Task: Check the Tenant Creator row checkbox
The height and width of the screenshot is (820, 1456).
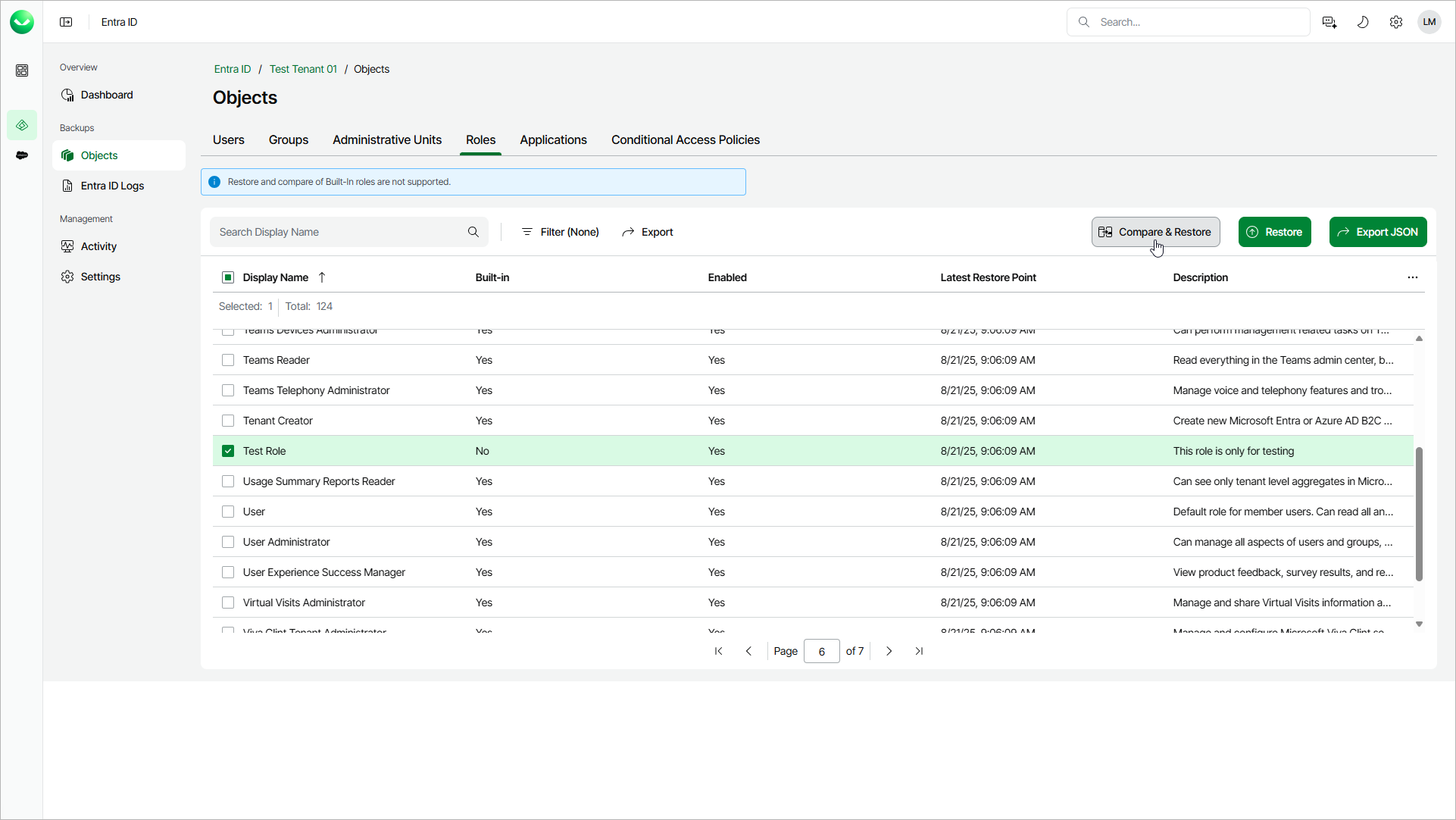Action: pos(228,421)
